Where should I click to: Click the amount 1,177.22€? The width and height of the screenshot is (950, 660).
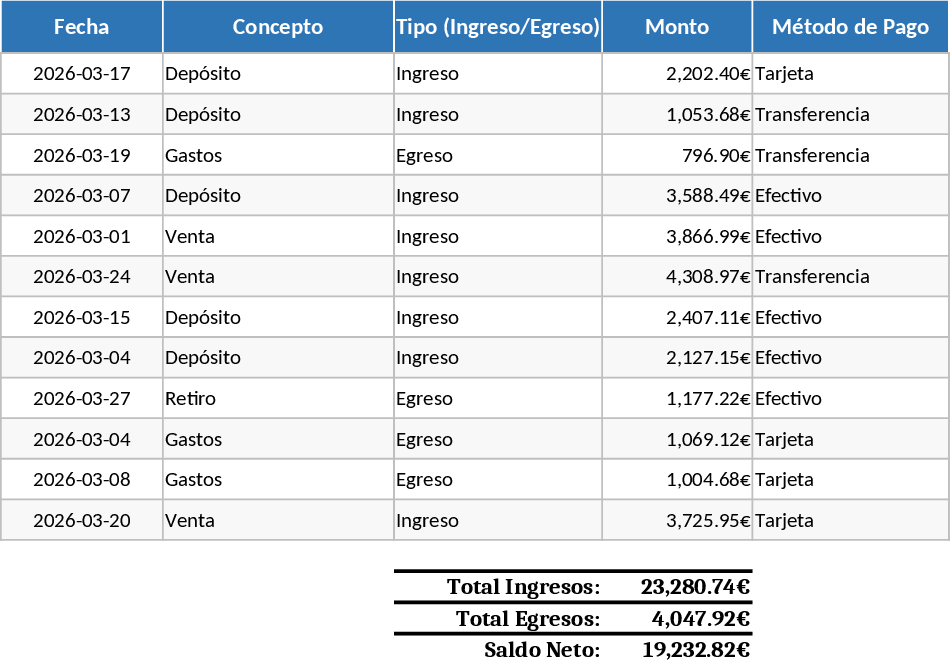(x=707, y=399)
